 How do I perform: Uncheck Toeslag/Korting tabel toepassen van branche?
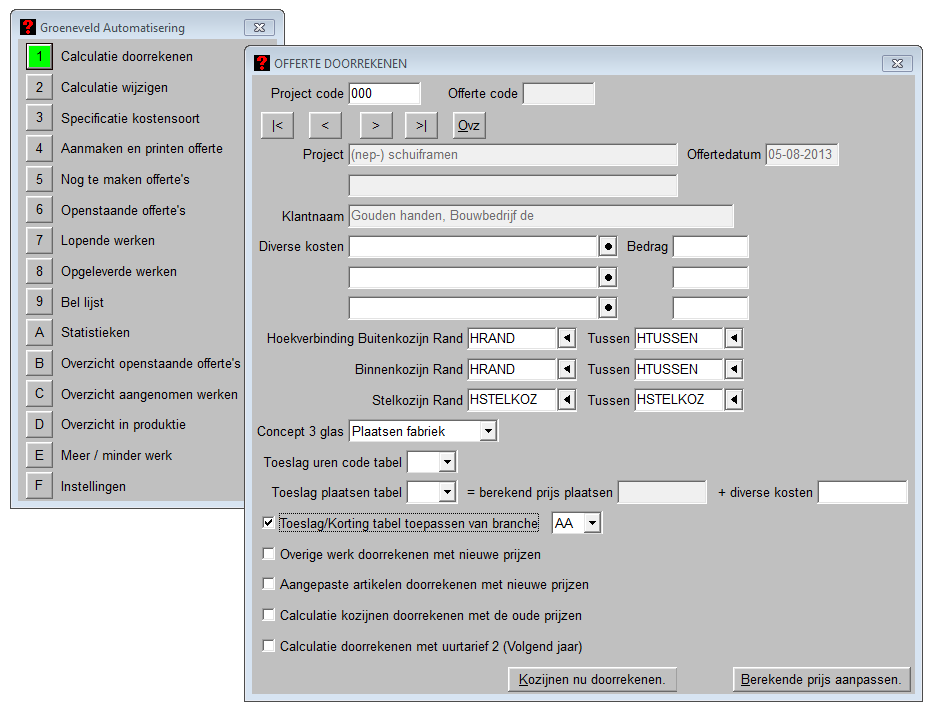[x=267, y=523]
